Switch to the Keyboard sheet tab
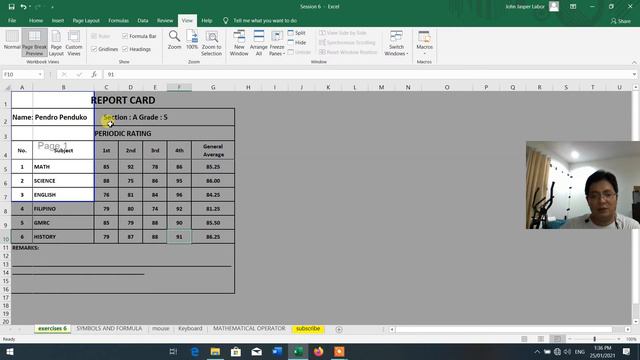The width and height of the screenshot is (640, 360). click(x=190, y=329)
